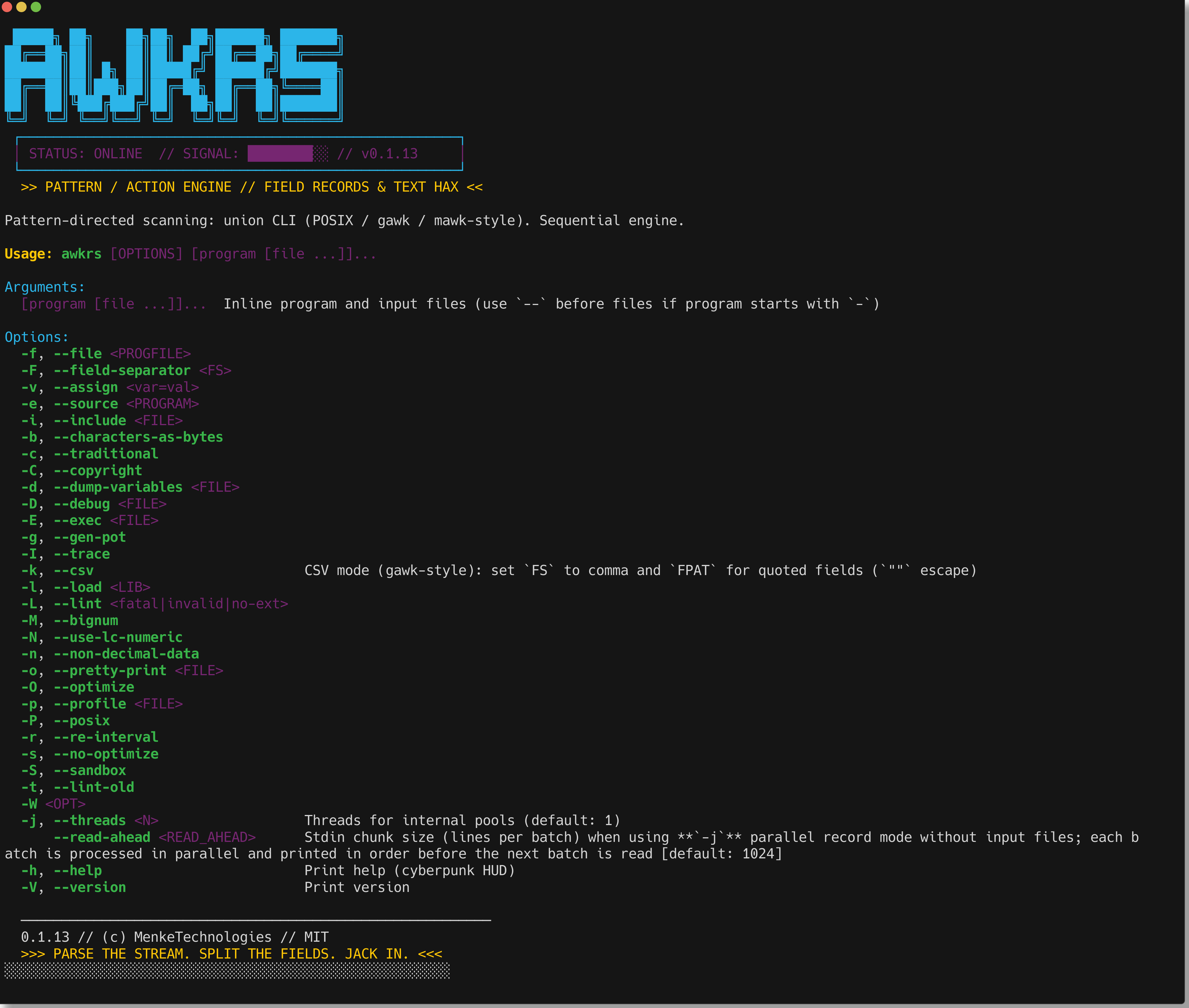Click the --threads option

click(89, 820)
